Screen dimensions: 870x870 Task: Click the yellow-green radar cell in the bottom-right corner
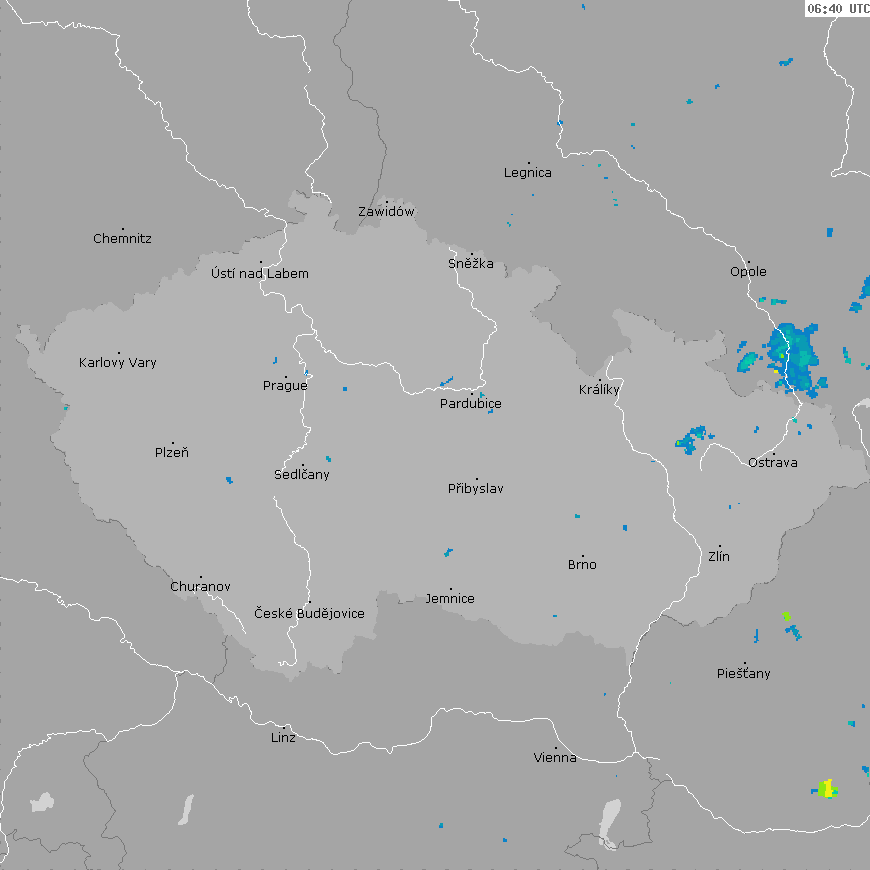pyautogui.click(x=826, y=789)
